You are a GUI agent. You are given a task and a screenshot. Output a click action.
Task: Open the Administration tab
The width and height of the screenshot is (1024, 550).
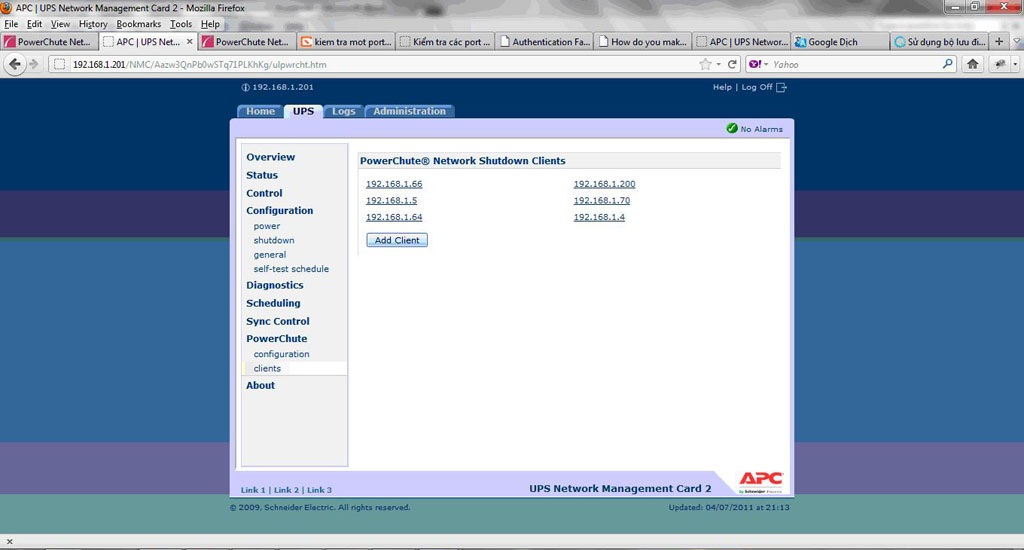coord(409,111)
